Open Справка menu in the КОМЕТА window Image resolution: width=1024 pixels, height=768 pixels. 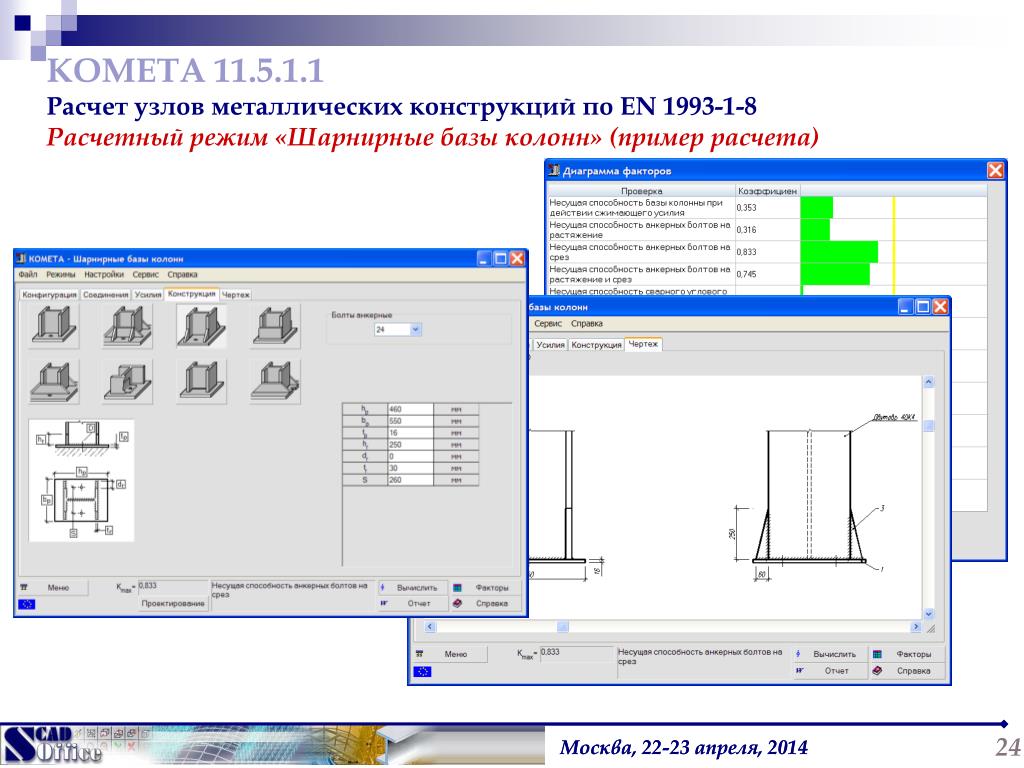(182, 274)
